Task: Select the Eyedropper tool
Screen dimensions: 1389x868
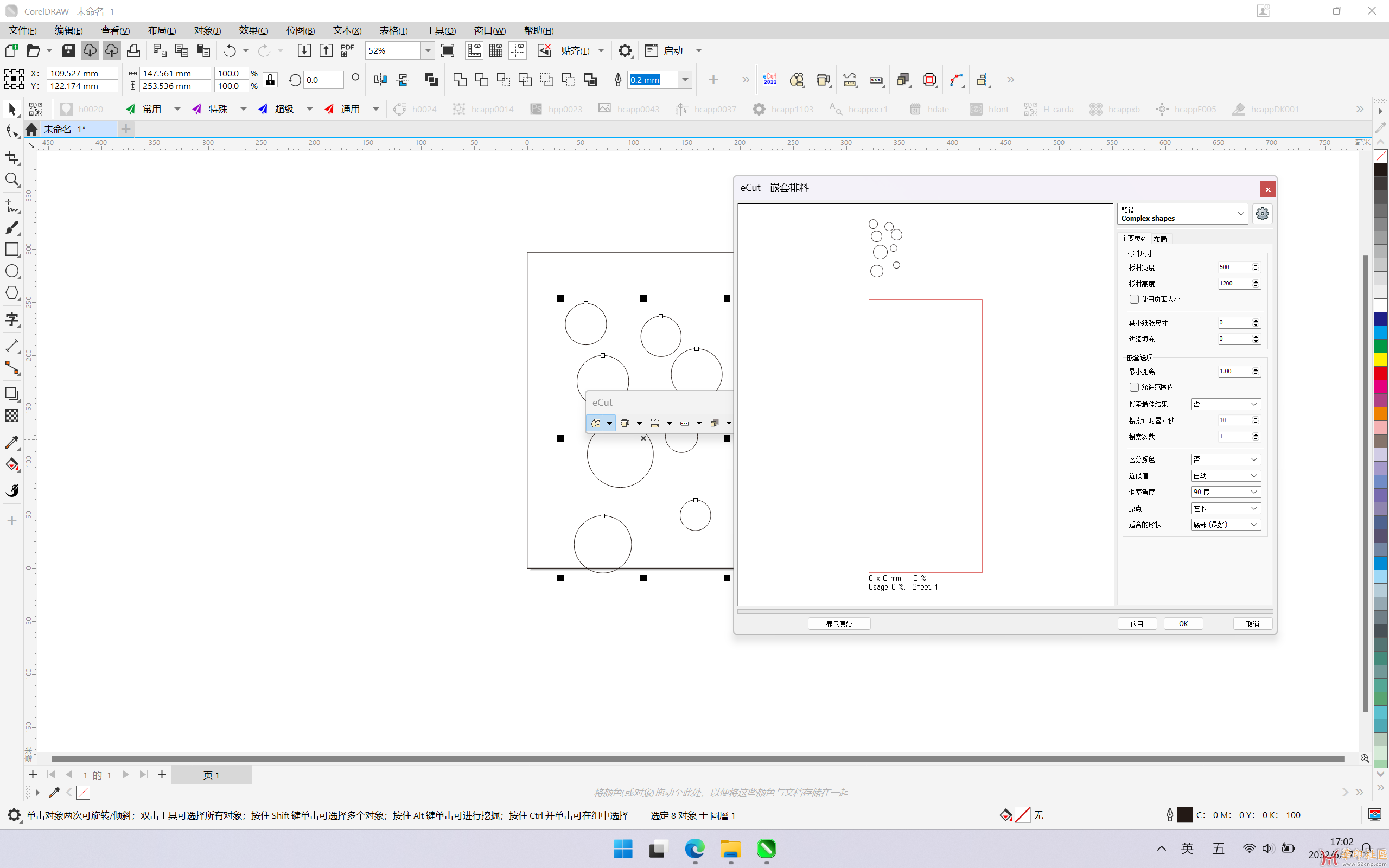Action: 12,442
